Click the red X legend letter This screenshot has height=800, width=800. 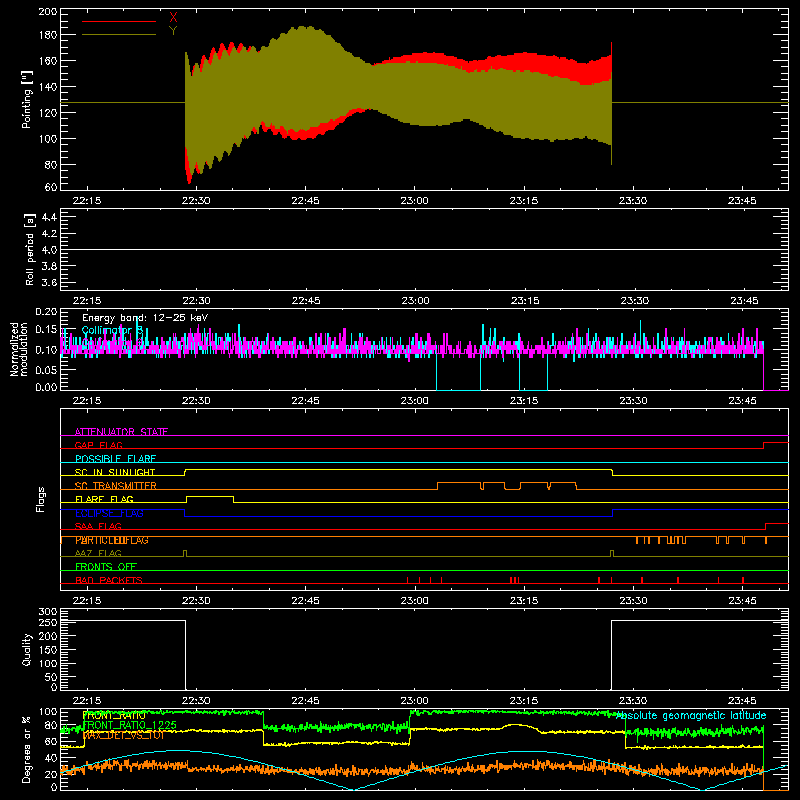[x=173, y=18]
